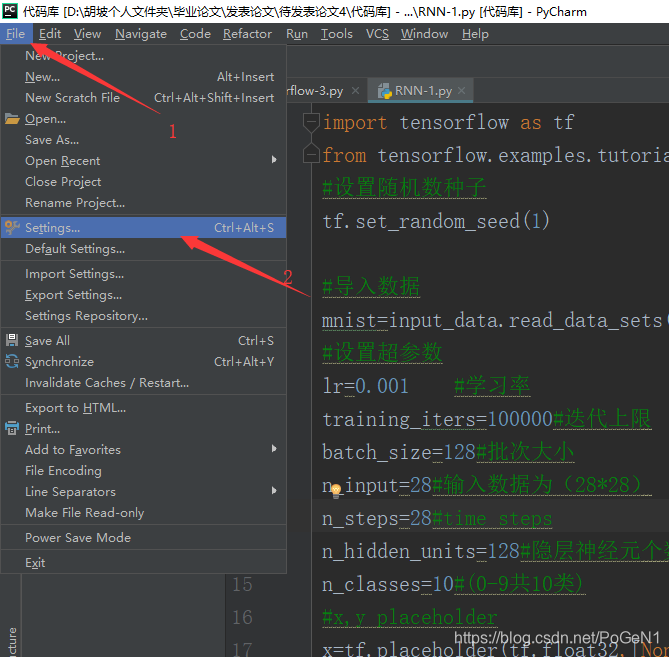Open the Tools menu

point(337,34)
